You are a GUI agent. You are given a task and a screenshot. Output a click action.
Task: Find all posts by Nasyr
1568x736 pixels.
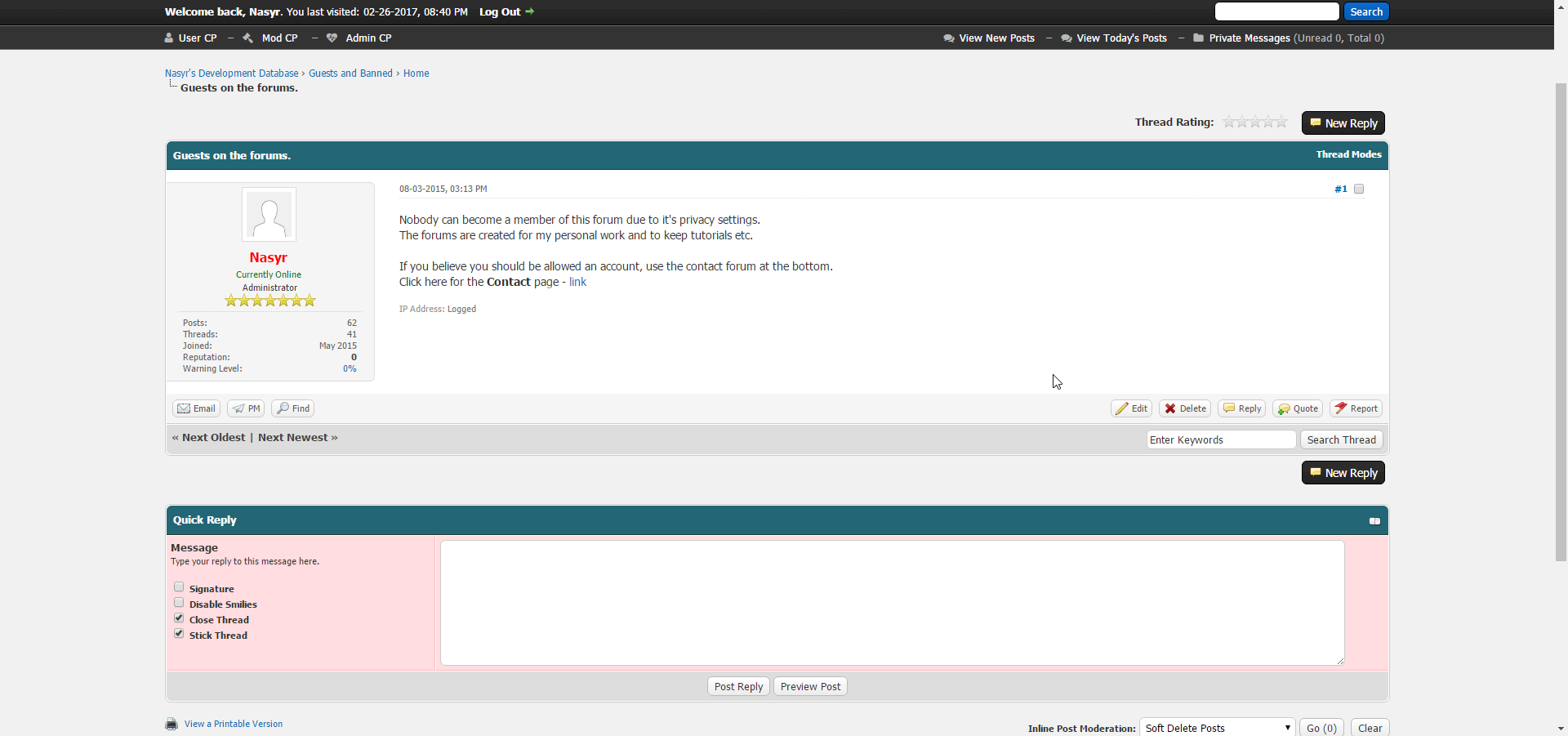292,408
